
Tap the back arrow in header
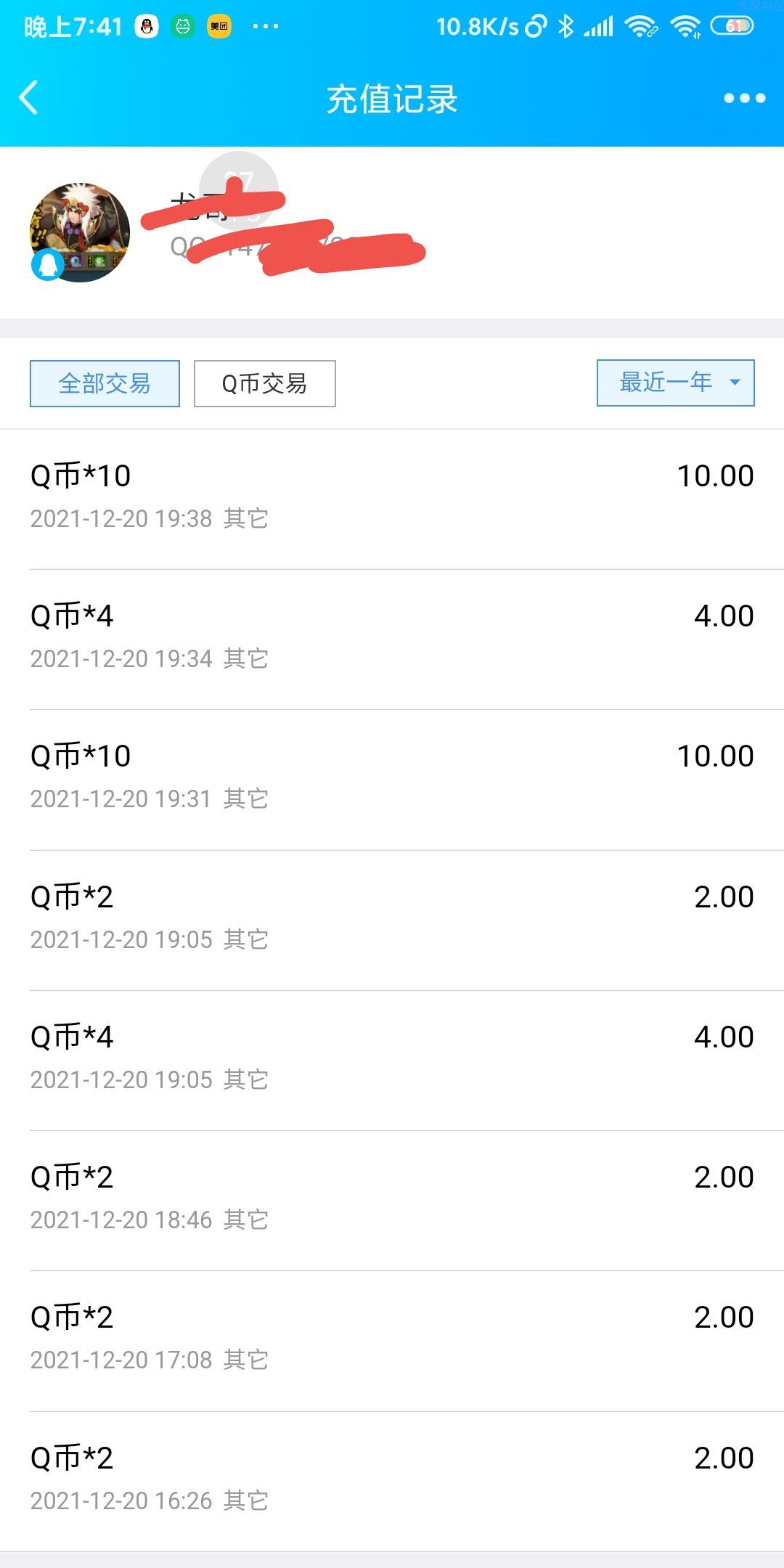[x=29, y=98]
